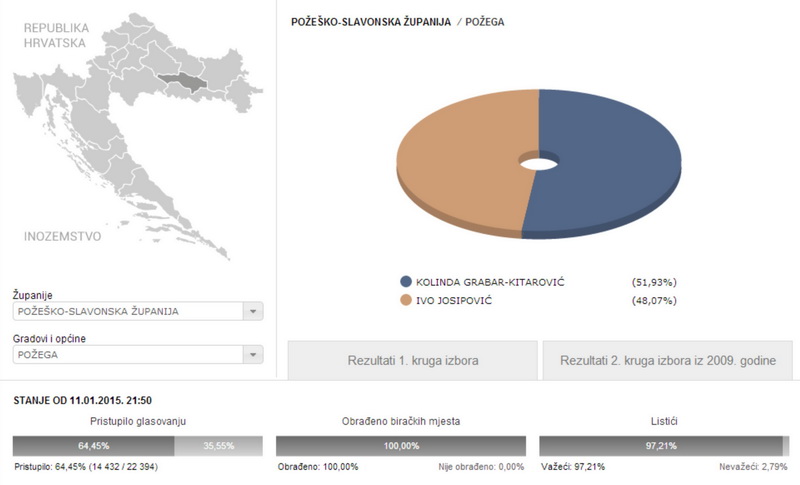This screenshot has height=485, width=800.
Task: Click the 97,21% valid ballots bar
Action: (661, 446)
